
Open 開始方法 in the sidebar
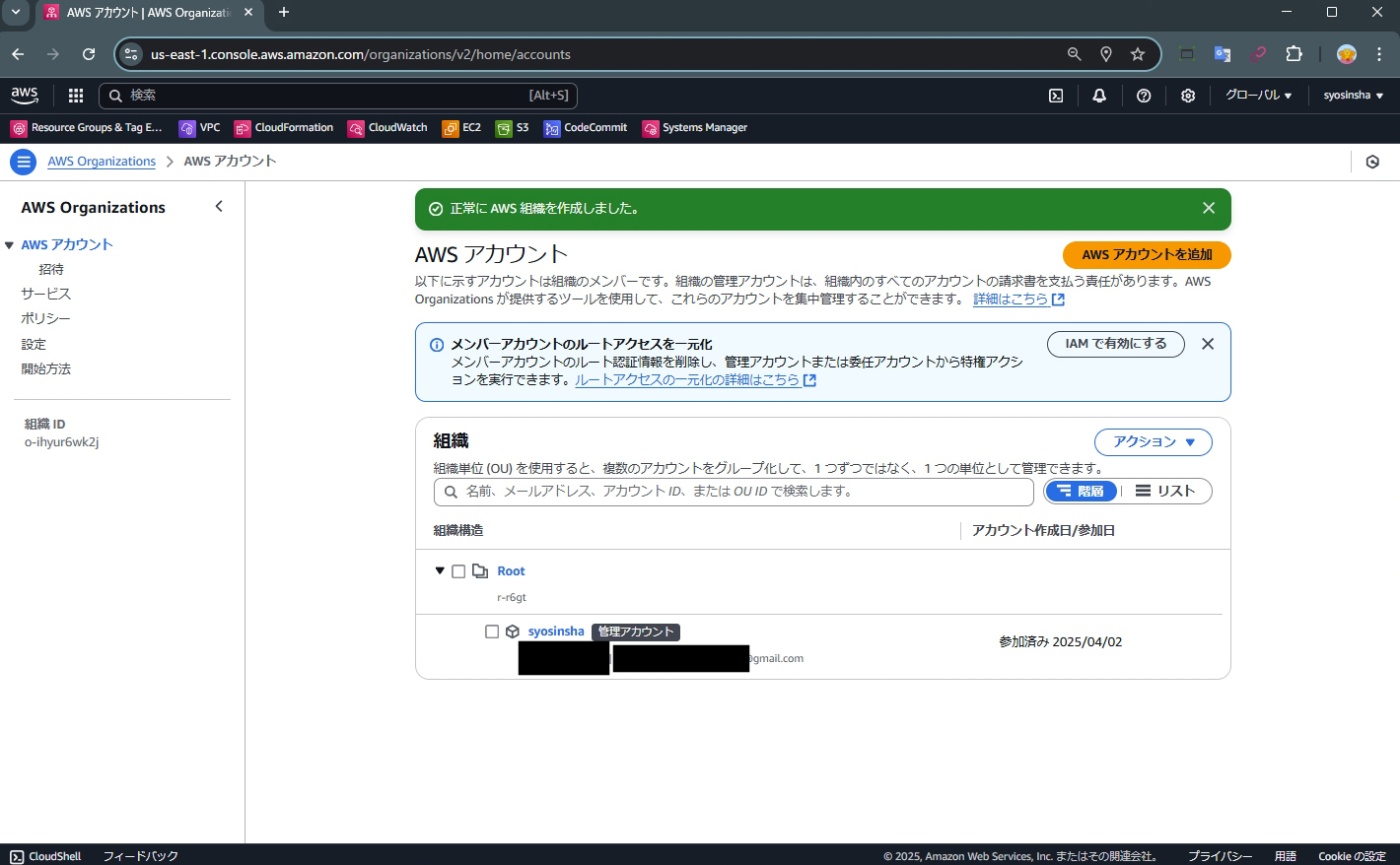coord(46,369)
